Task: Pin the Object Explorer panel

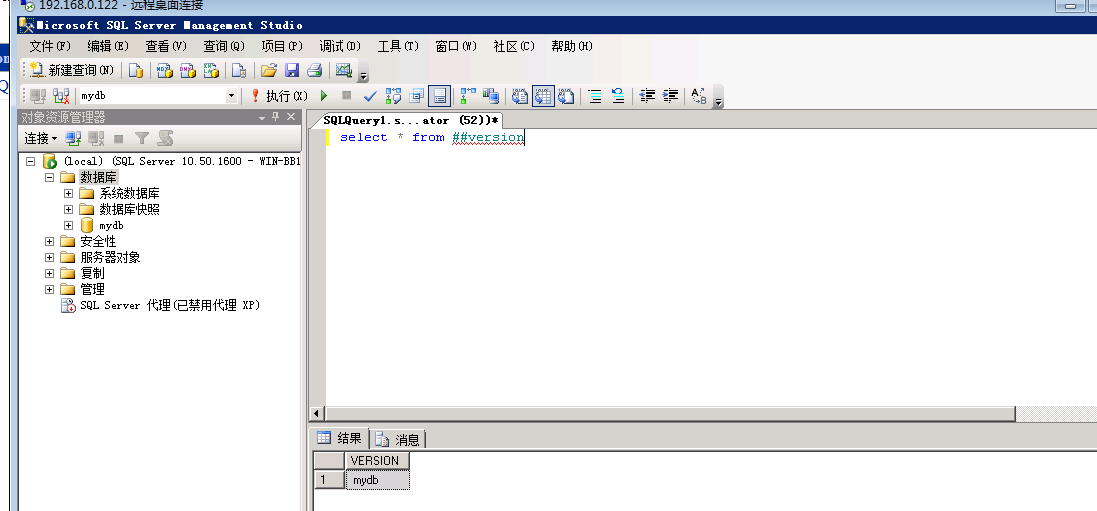Action: (x=276, y=117)
